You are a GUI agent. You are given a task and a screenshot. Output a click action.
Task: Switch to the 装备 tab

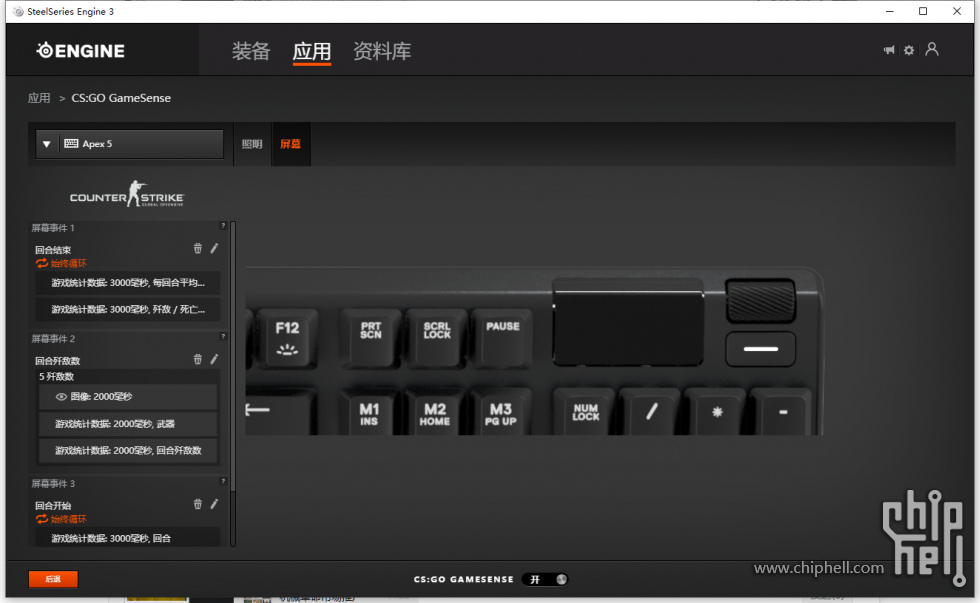click(251, 51)
